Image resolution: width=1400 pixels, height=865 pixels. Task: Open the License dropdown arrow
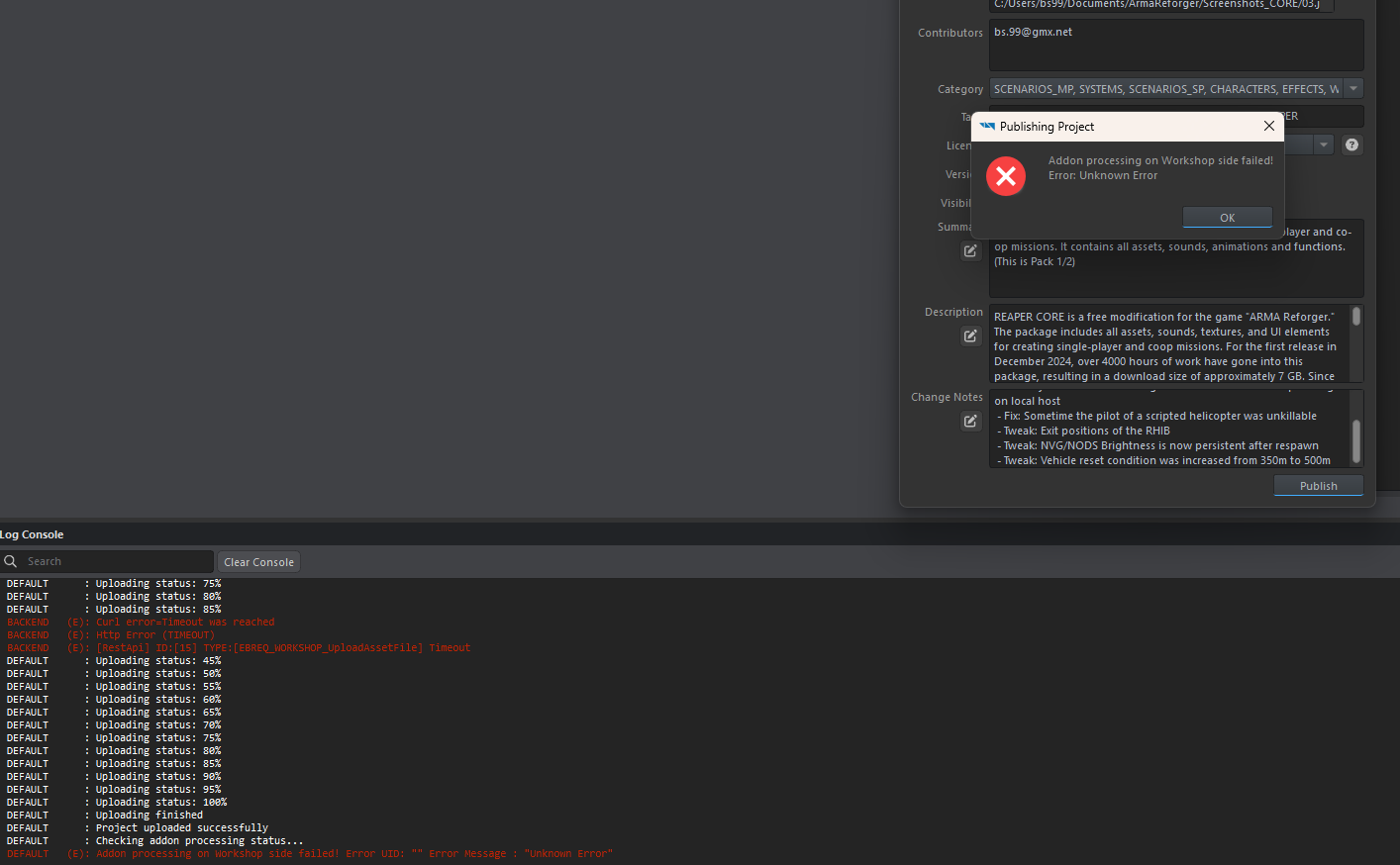point(1324,144)
